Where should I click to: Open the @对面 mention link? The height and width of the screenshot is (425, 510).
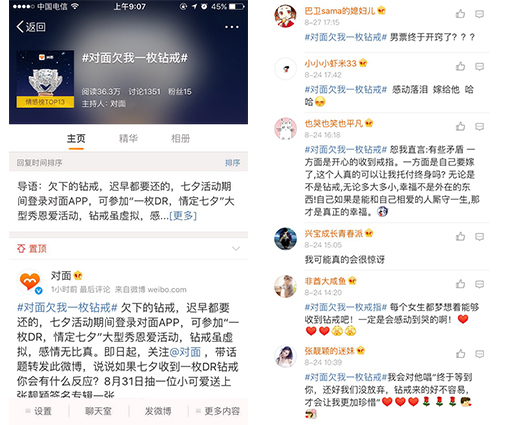point(185,352)
